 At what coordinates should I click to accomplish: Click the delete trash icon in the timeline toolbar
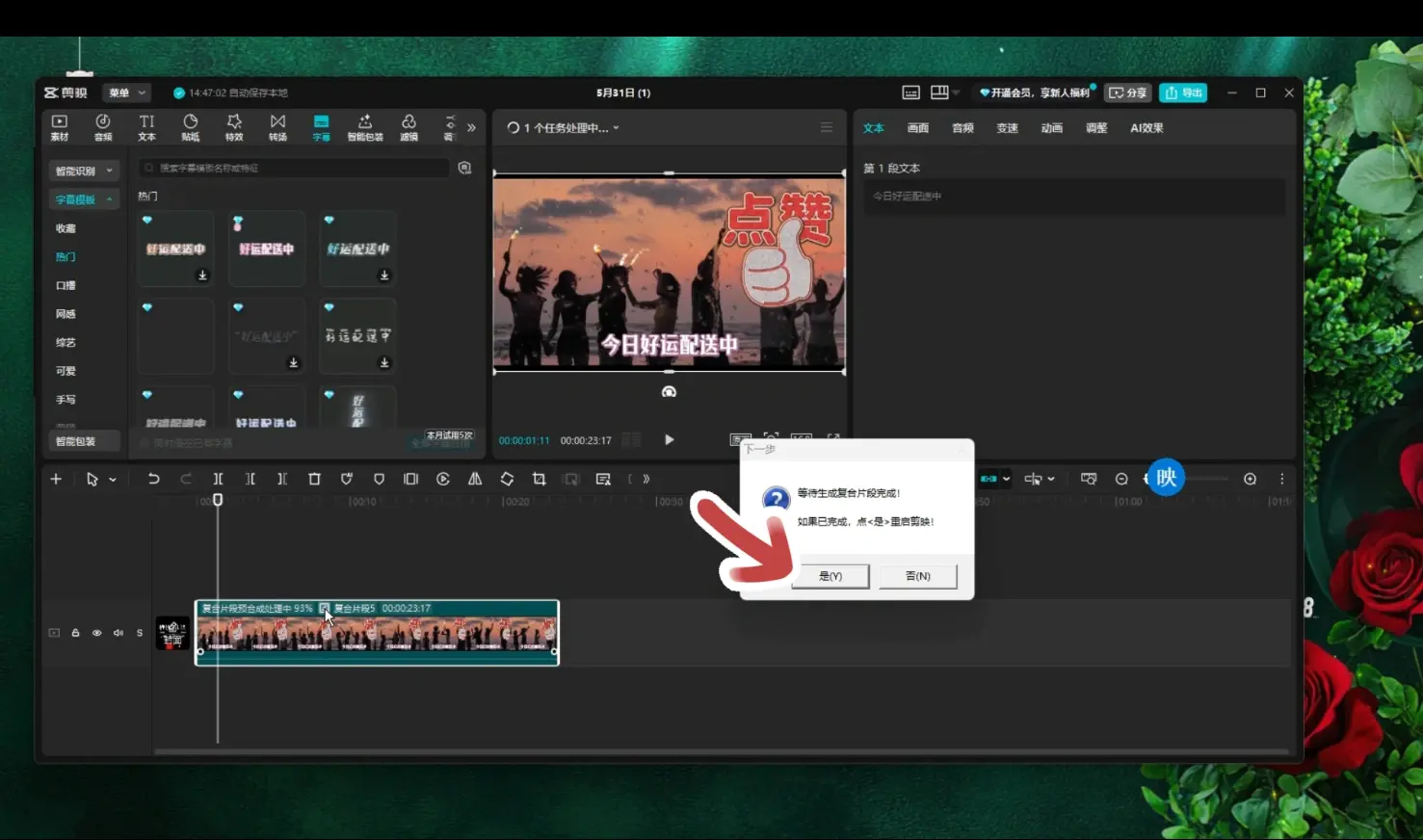(314, 479)
